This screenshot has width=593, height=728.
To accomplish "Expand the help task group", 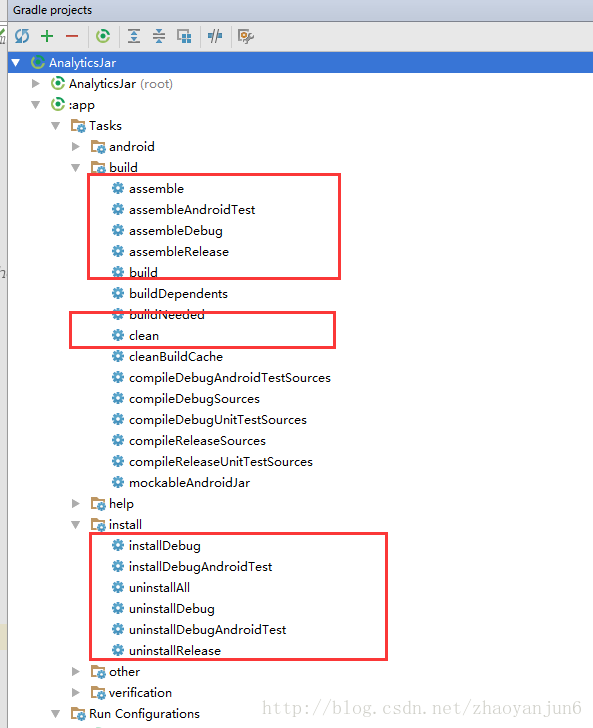I will pos(76,503).
